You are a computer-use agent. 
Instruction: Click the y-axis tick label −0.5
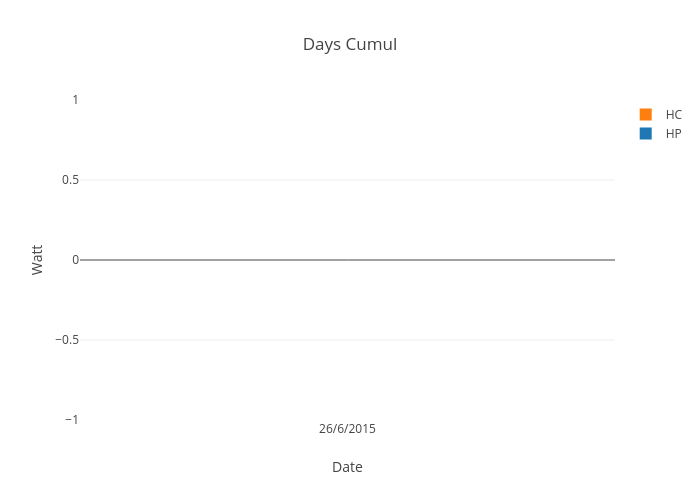(x=67, y=339)
